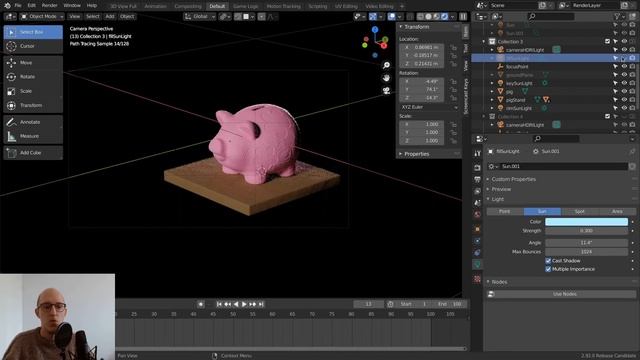Choose the Annotate tool
640x360 pixels.
[33, 122]
